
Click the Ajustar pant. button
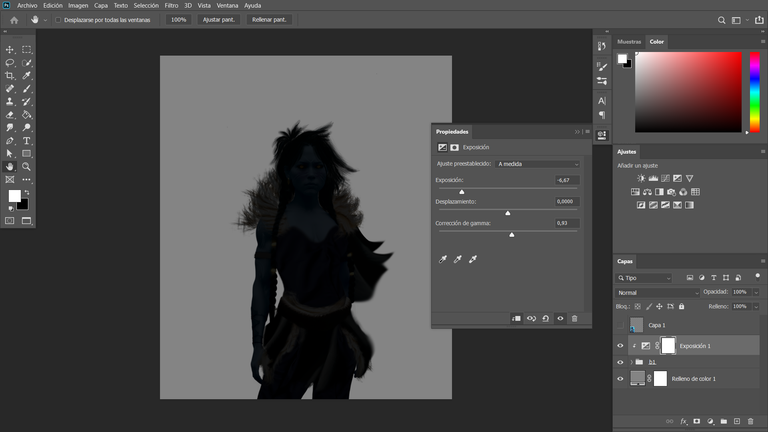click(x=219, y=20)
